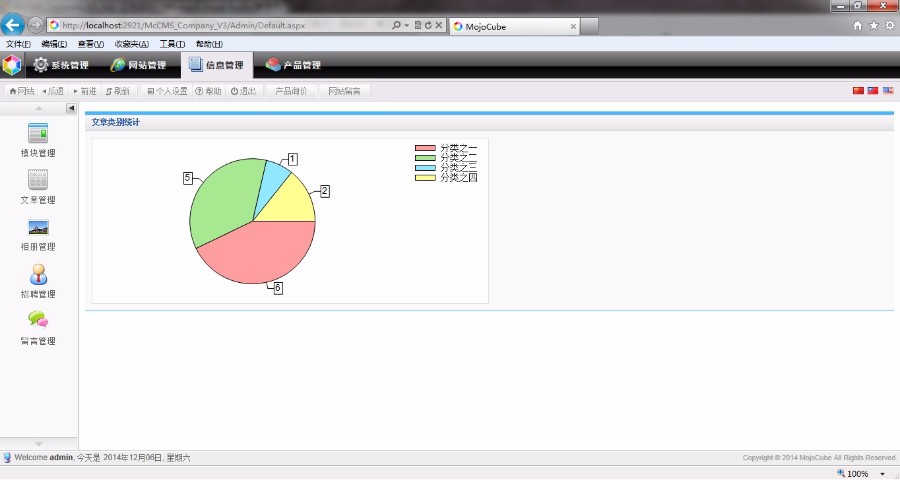Click the address bar refresh icon
Screen dimensions: 900x480
click(428, 25)
